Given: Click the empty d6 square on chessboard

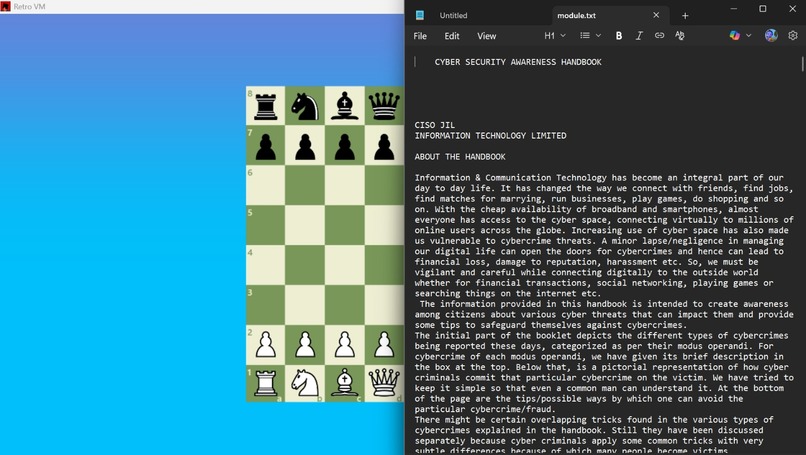Looking at the screenshot, I should coord(384,185).
